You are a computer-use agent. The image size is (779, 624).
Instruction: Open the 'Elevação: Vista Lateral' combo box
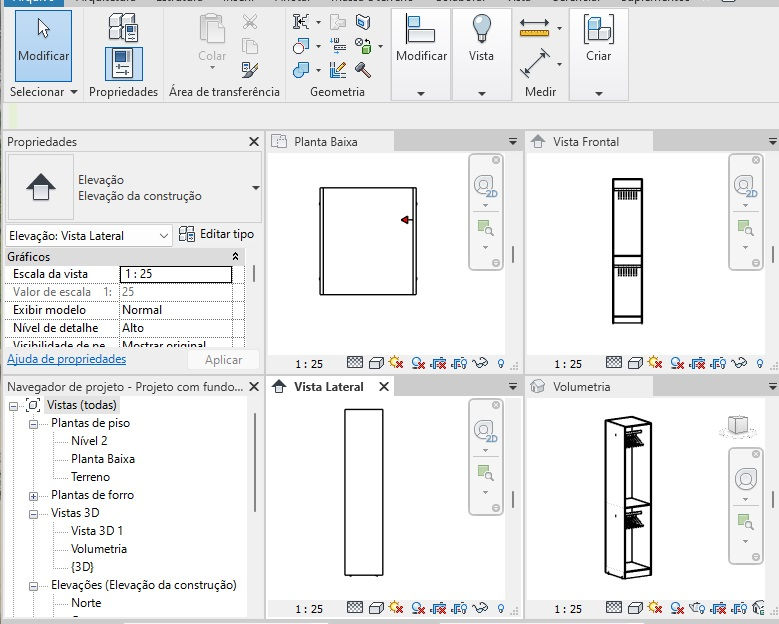pos(89,235)
